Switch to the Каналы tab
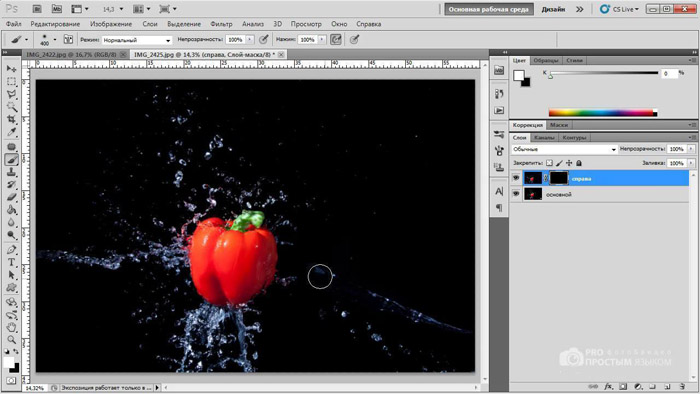 coord(544,137)
